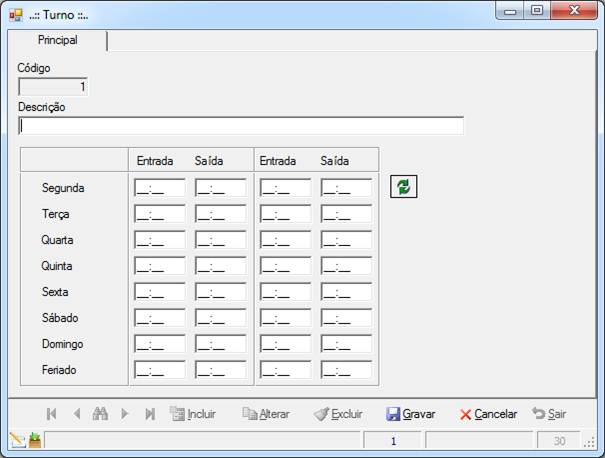The height and width of the screenshot is (458, 605).
Task: Click Quarta second Entrada time field
Action: [286, 240]
